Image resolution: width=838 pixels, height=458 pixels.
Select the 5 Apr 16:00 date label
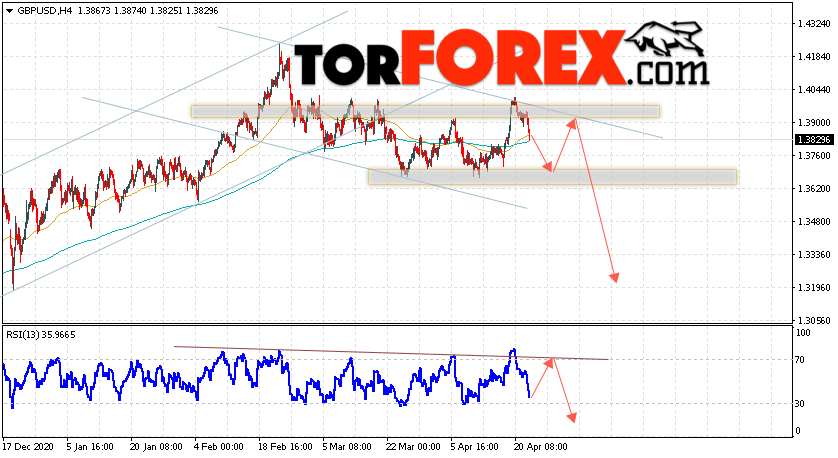point(475,447)
